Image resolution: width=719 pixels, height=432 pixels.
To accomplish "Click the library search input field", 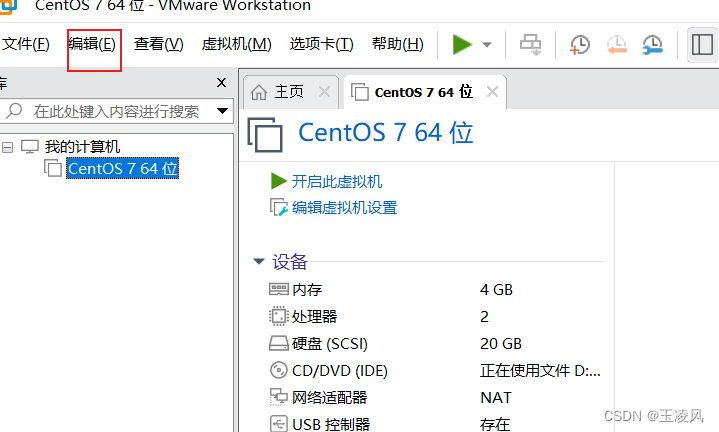I will coord(117,111).
